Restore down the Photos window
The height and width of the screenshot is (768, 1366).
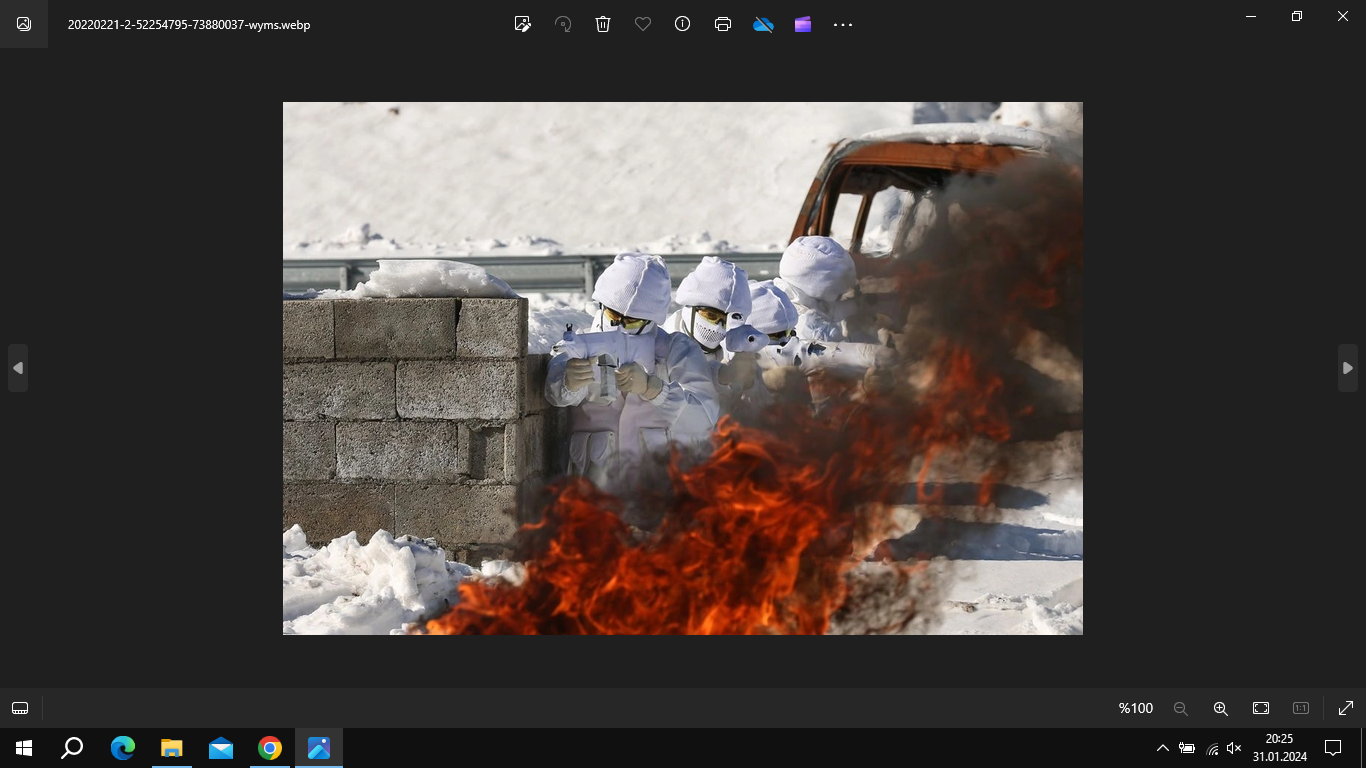coord(1297,16)
